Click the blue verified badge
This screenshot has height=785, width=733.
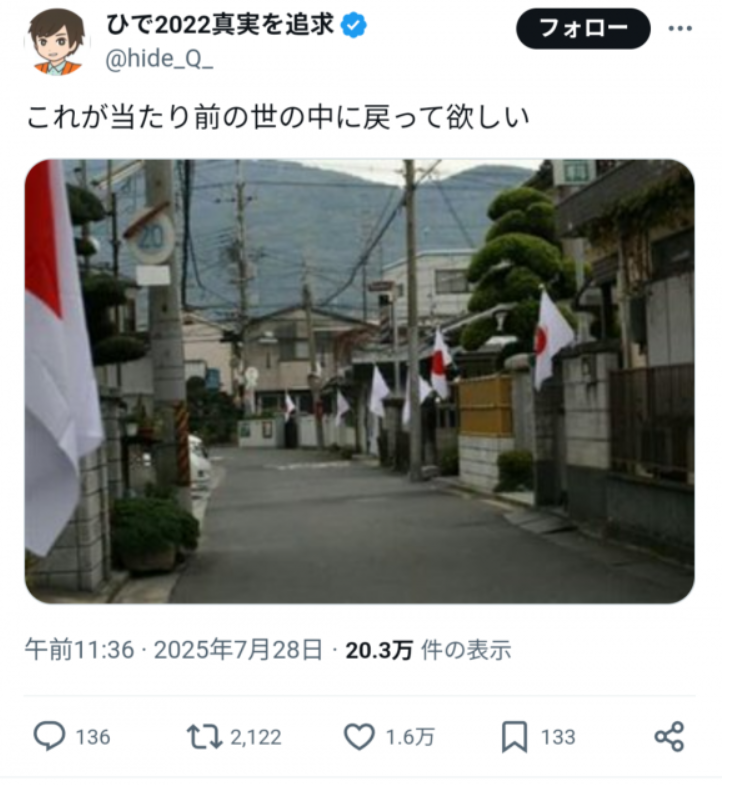pyautogui.click(x=353, y=26)
